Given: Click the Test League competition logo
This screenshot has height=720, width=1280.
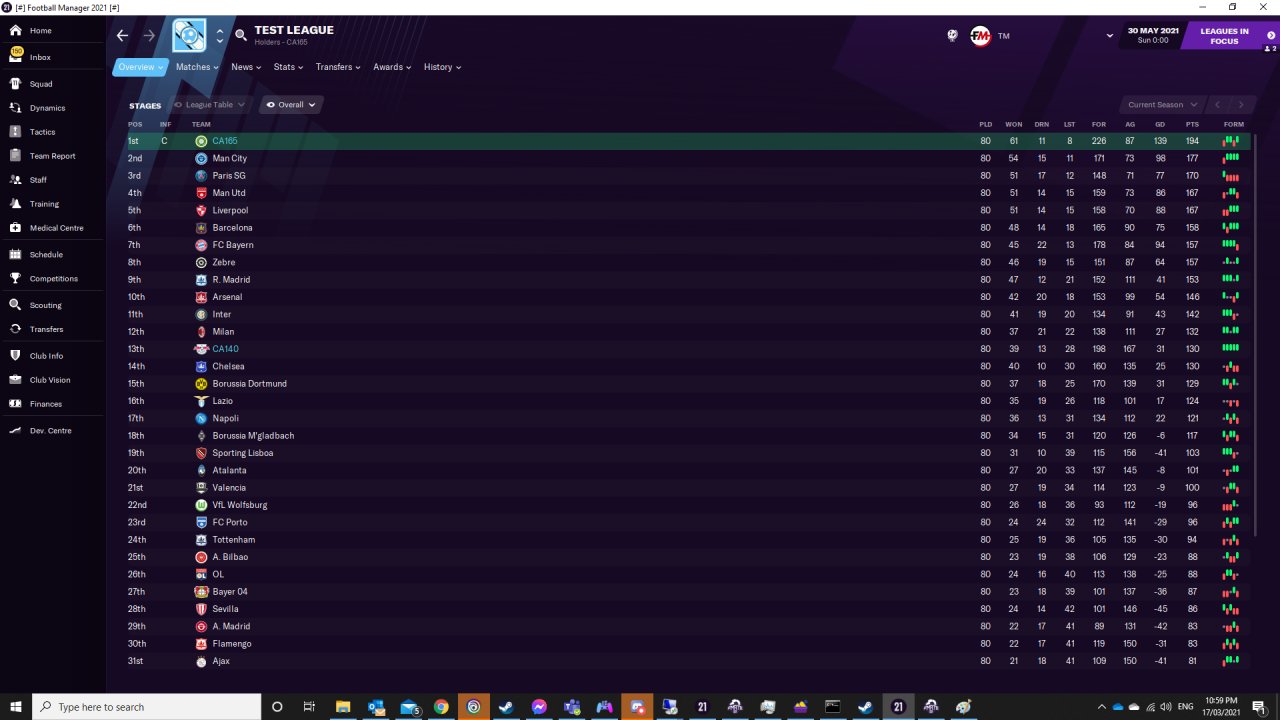Looking at the screenshot, I should (189, 35).
